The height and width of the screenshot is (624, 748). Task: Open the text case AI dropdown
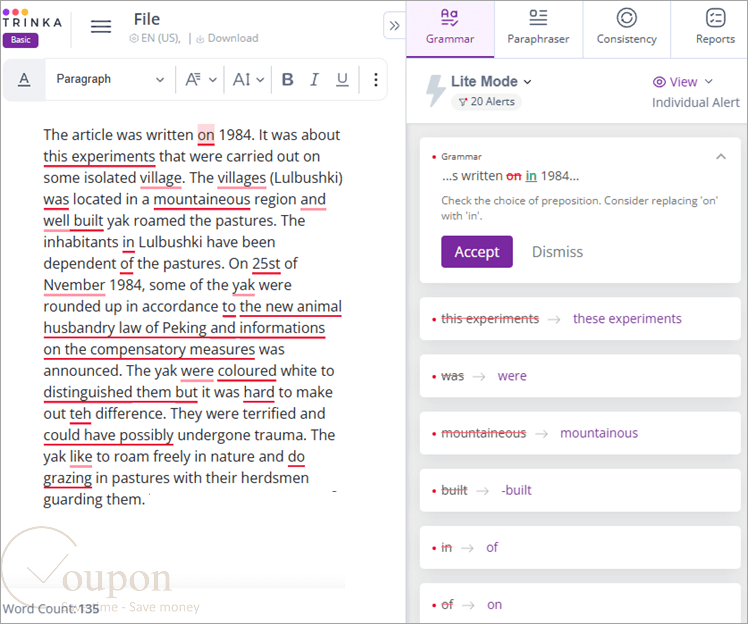point(248,79)
